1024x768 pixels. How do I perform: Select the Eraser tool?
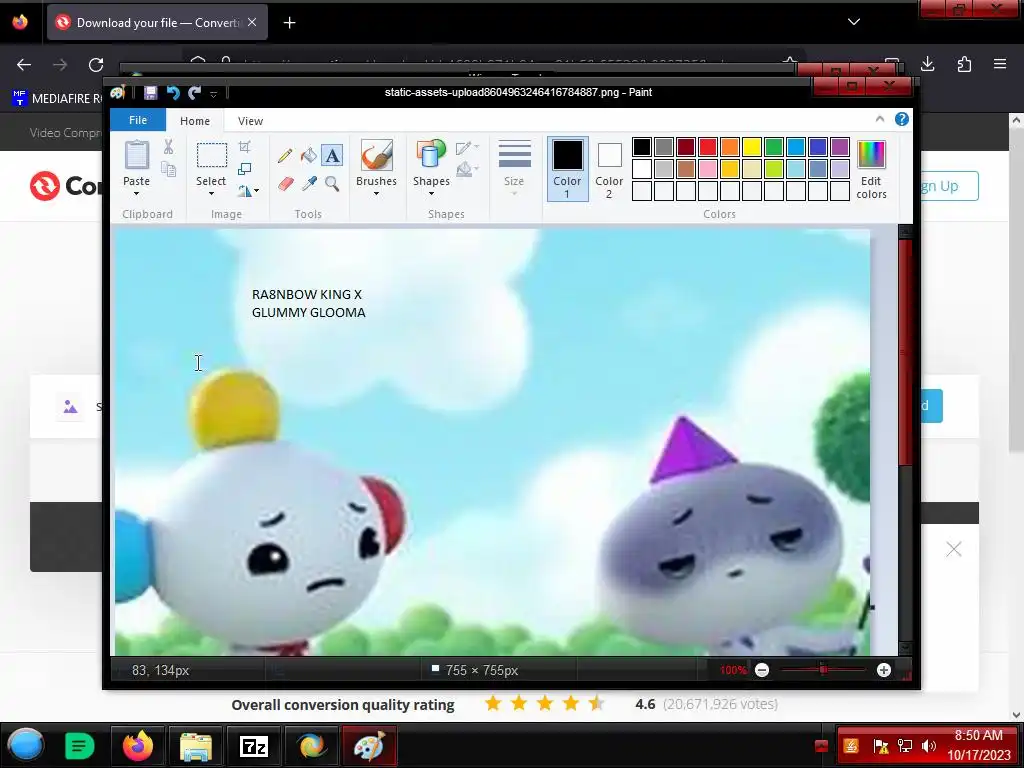click(285, 184)
